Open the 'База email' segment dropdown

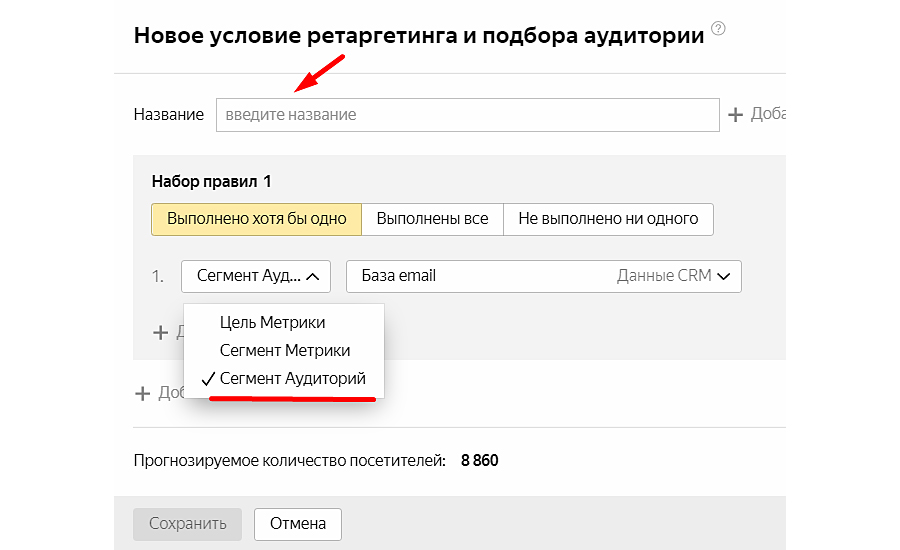tap(543, 276)
